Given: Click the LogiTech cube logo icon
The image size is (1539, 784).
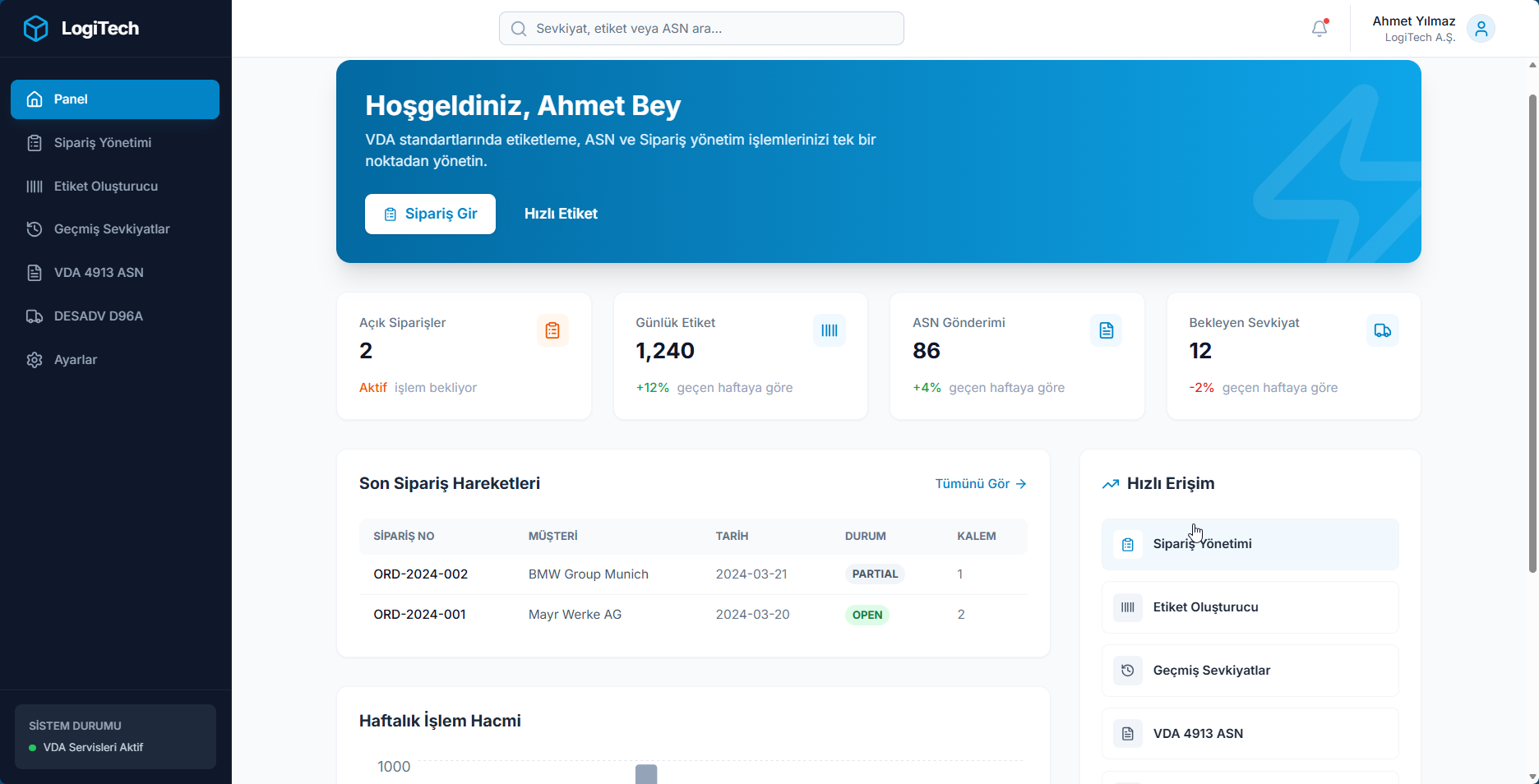Looking at the screenshot, I should (35, 29).
